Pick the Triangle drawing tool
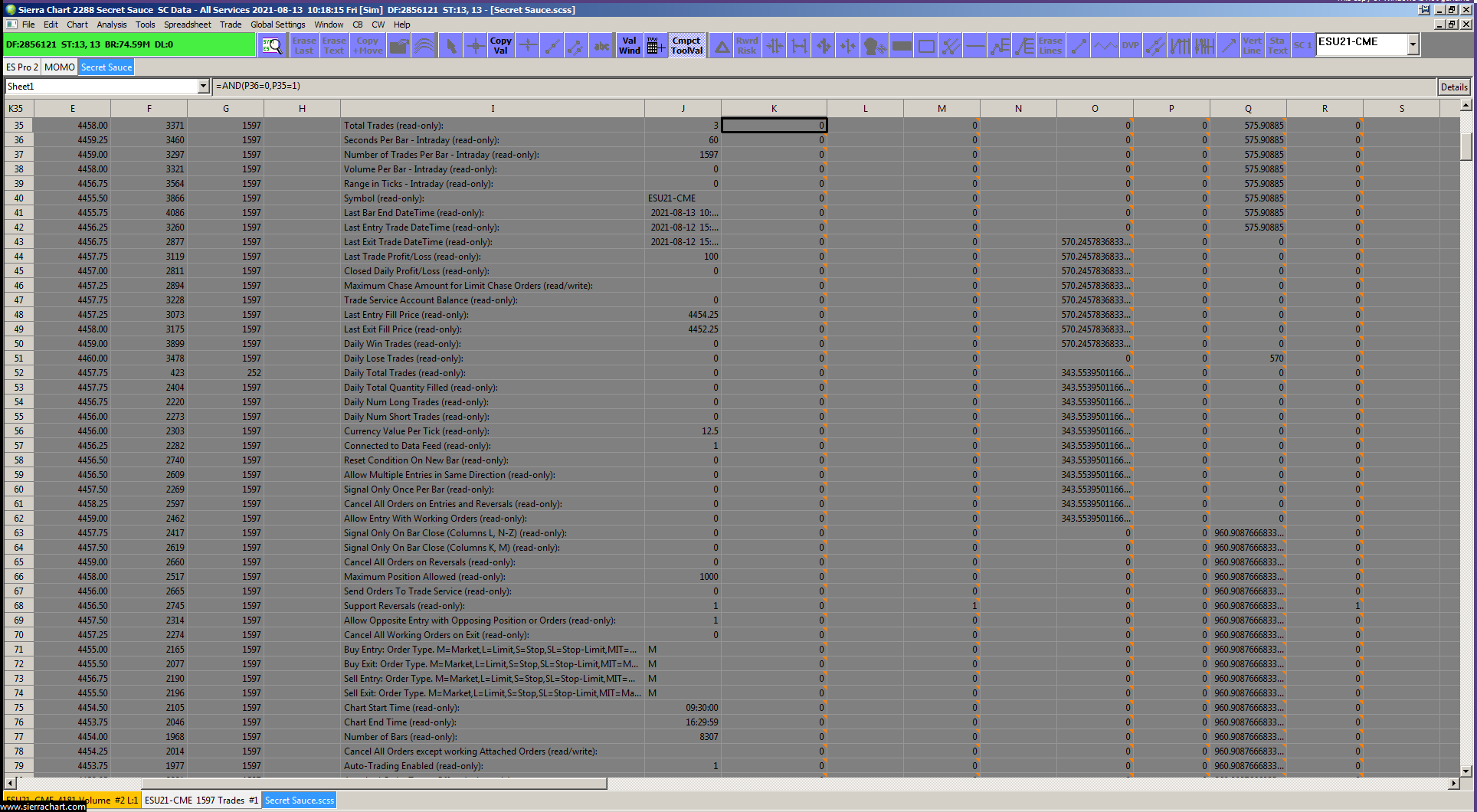The height and width of the screenshot is (812, 1477). point(722,46)
